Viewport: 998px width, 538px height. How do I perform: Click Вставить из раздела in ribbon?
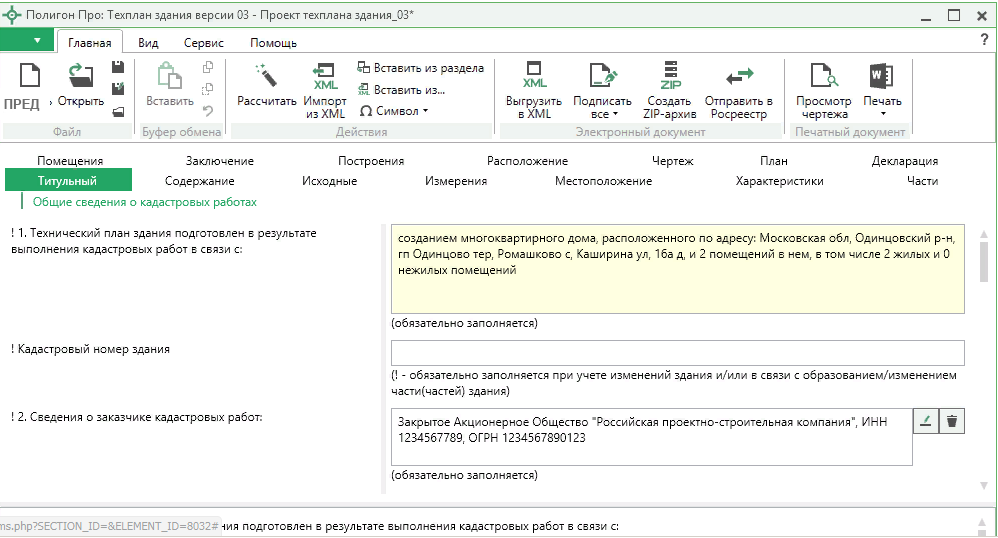pyautogui.click(x=421, y=68)
